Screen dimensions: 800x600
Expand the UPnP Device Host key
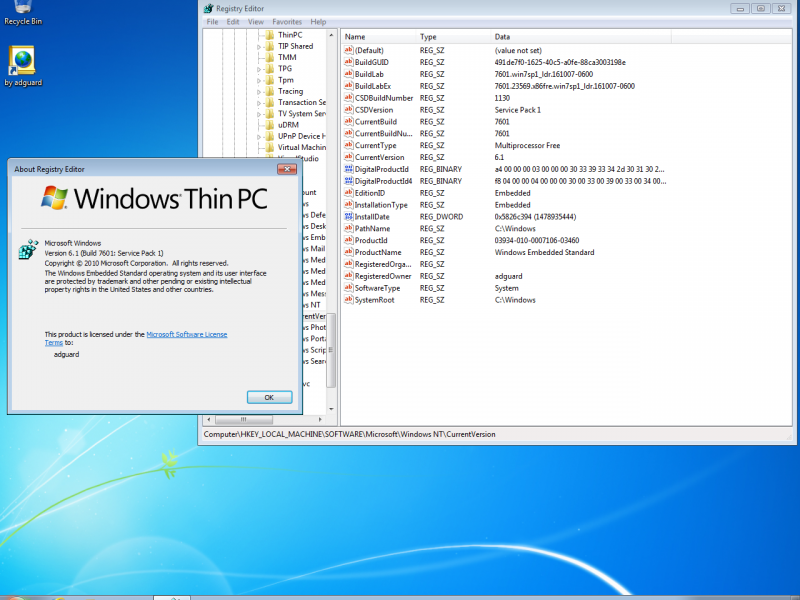click(x=259, y=136)
